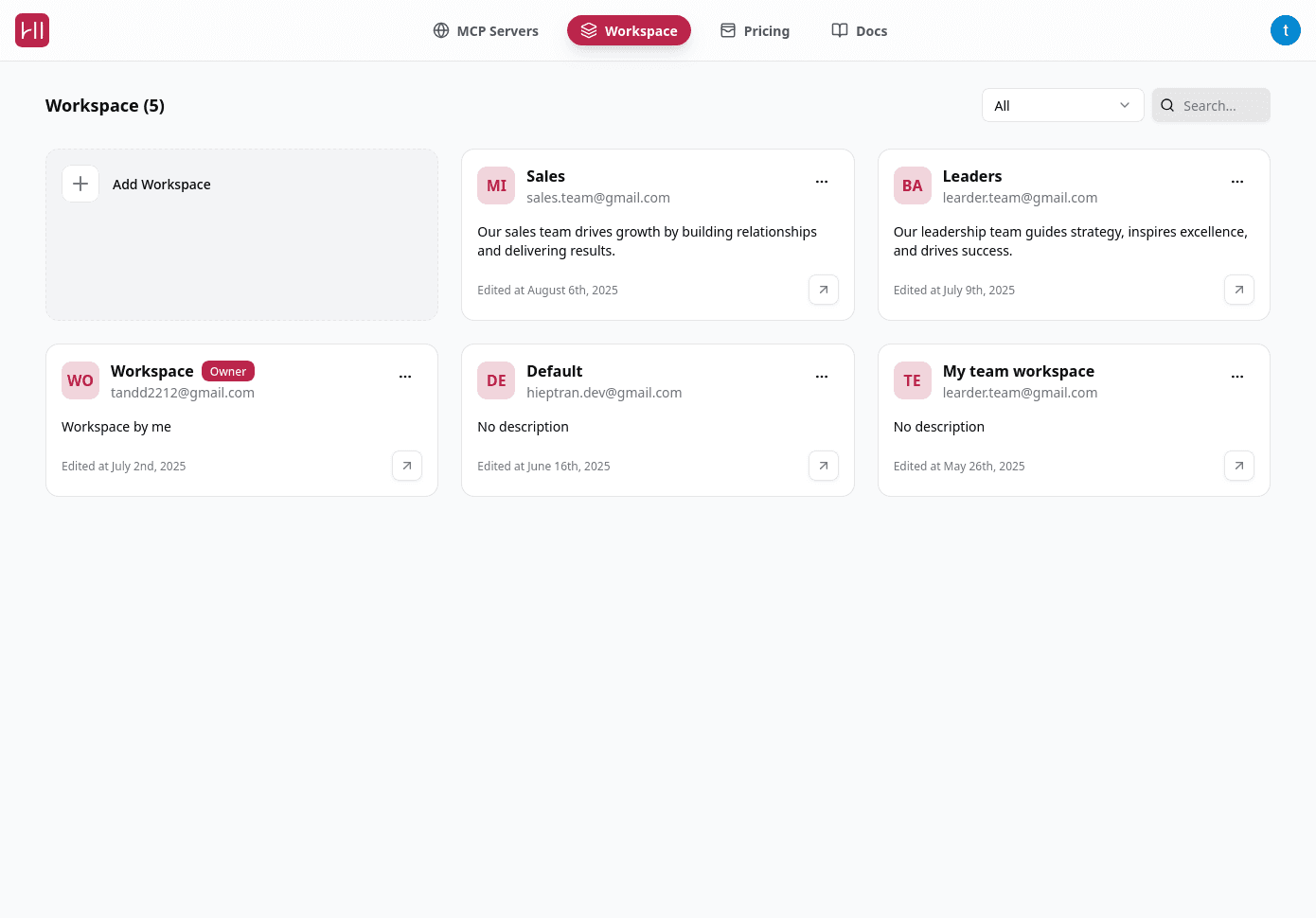
Task: Open Leaders workspace via arrow icon
Action: point(1238,290)
